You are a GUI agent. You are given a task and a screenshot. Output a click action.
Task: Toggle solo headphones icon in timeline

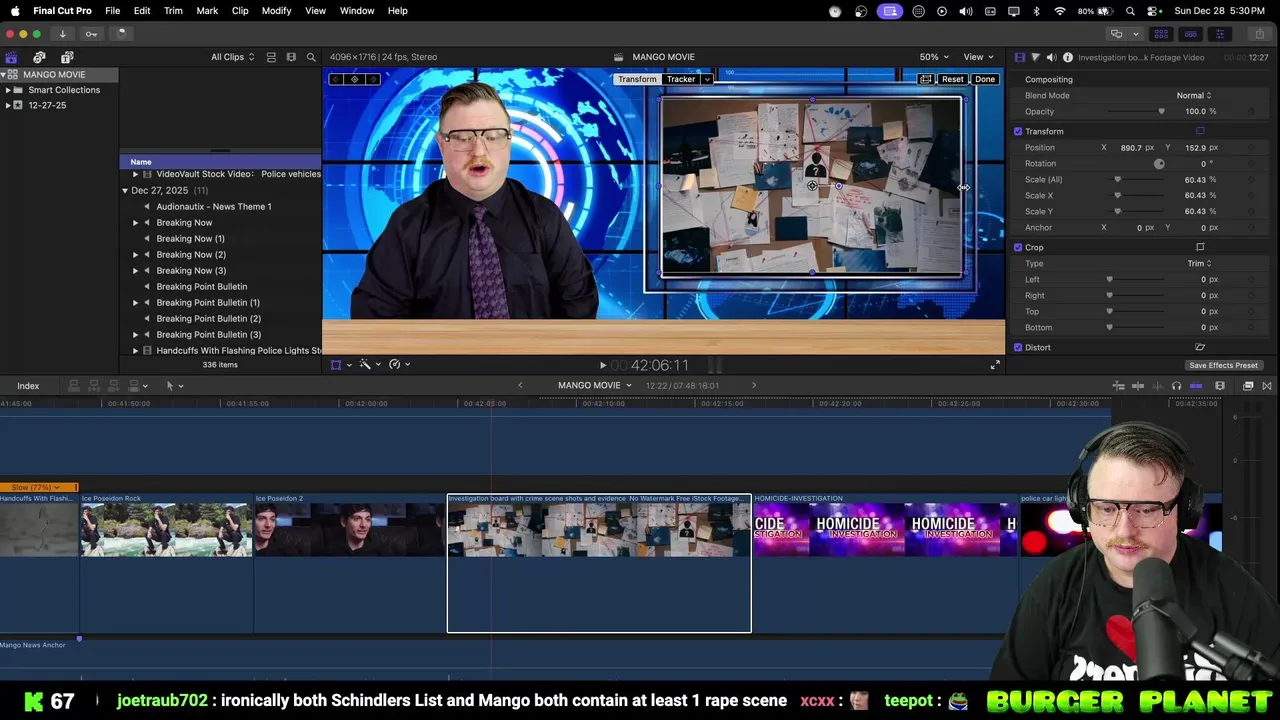[x=1176, y=385]
